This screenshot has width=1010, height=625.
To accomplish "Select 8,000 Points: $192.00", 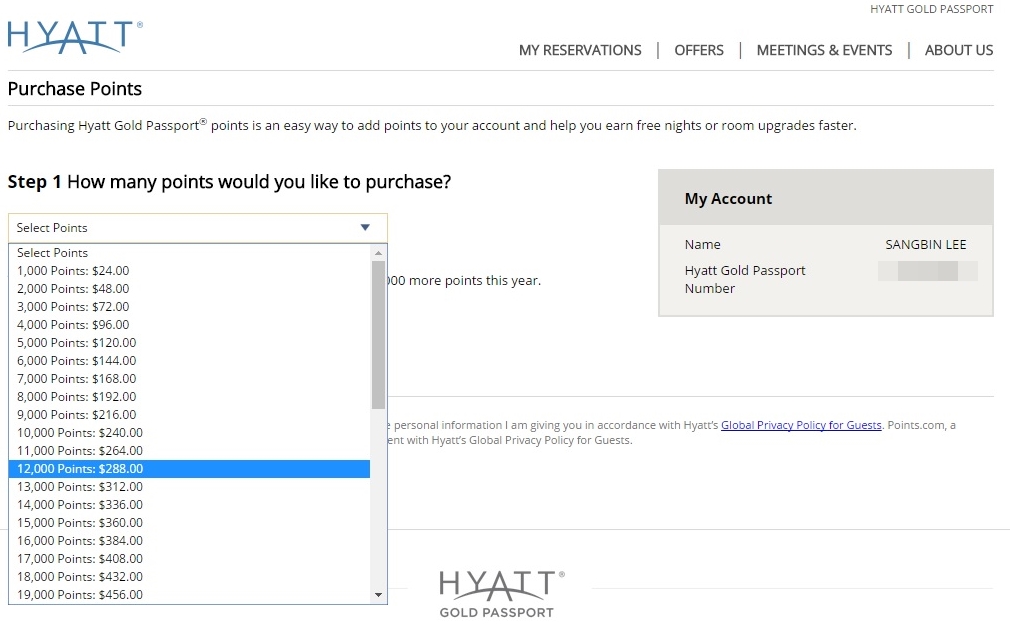I will [189, 397].
